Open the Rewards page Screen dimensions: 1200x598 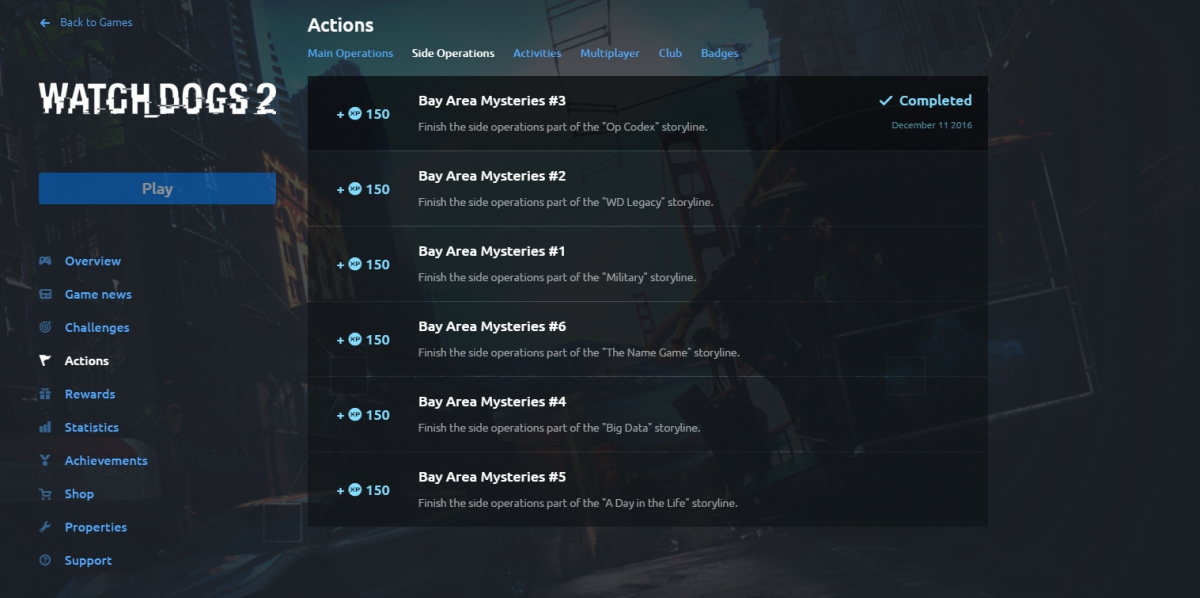[x=90, y=394]
